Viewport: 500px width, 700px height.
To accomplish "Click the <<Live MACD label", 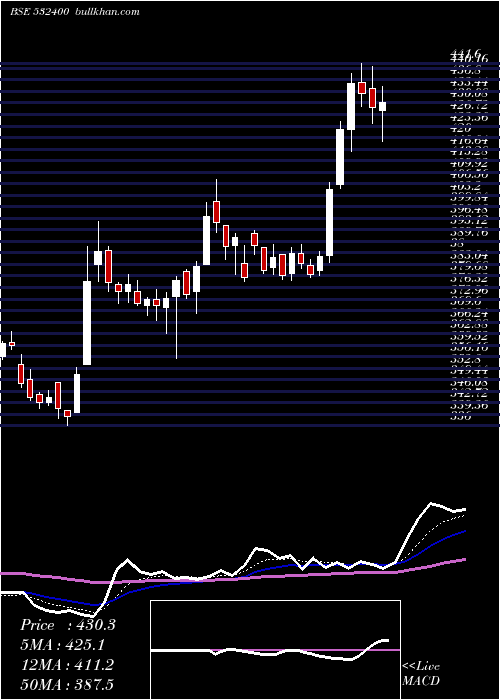I will click(x=421, y=674).
